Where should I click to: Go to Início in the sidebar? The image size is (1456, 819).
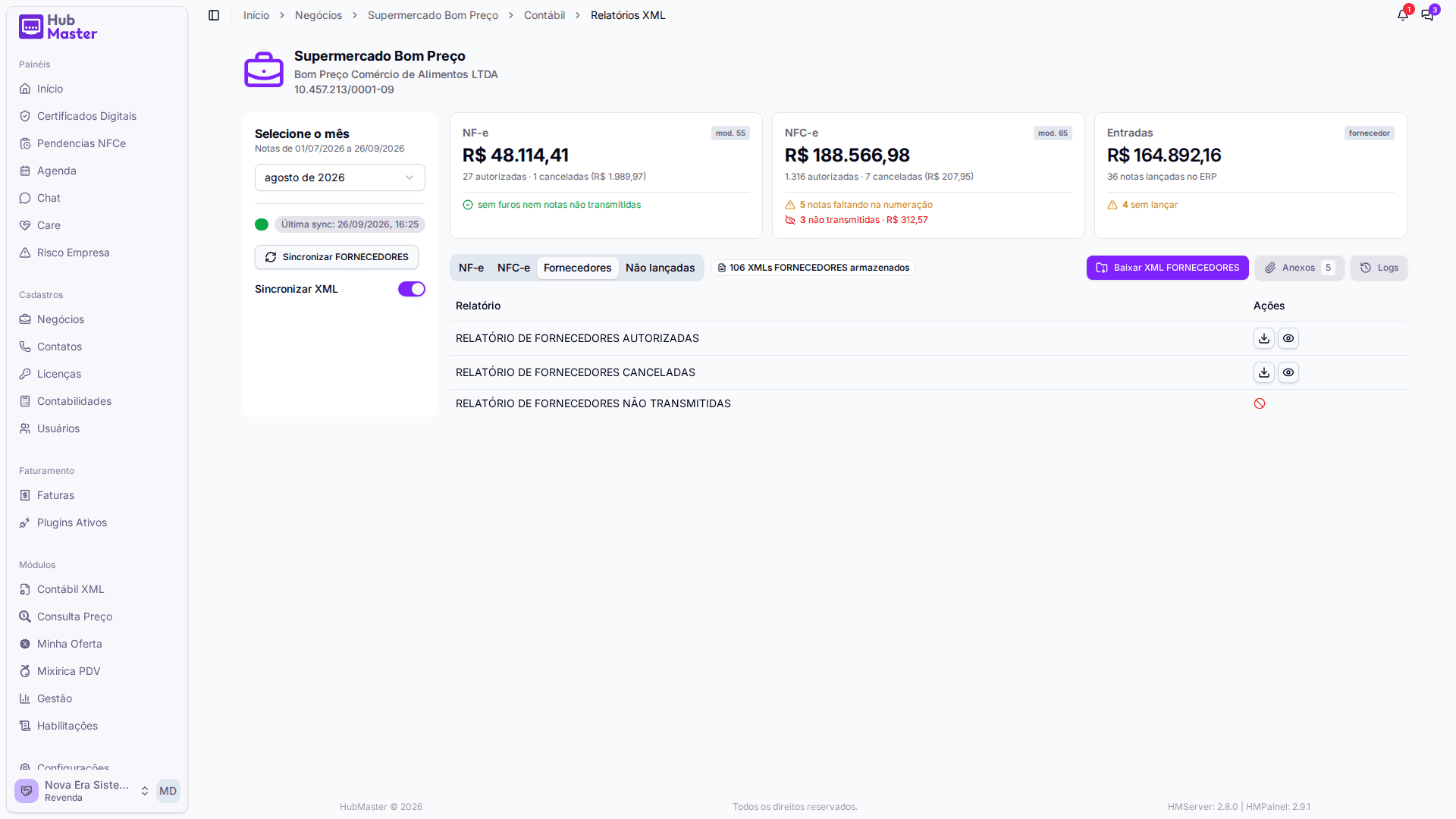(97, 89)
